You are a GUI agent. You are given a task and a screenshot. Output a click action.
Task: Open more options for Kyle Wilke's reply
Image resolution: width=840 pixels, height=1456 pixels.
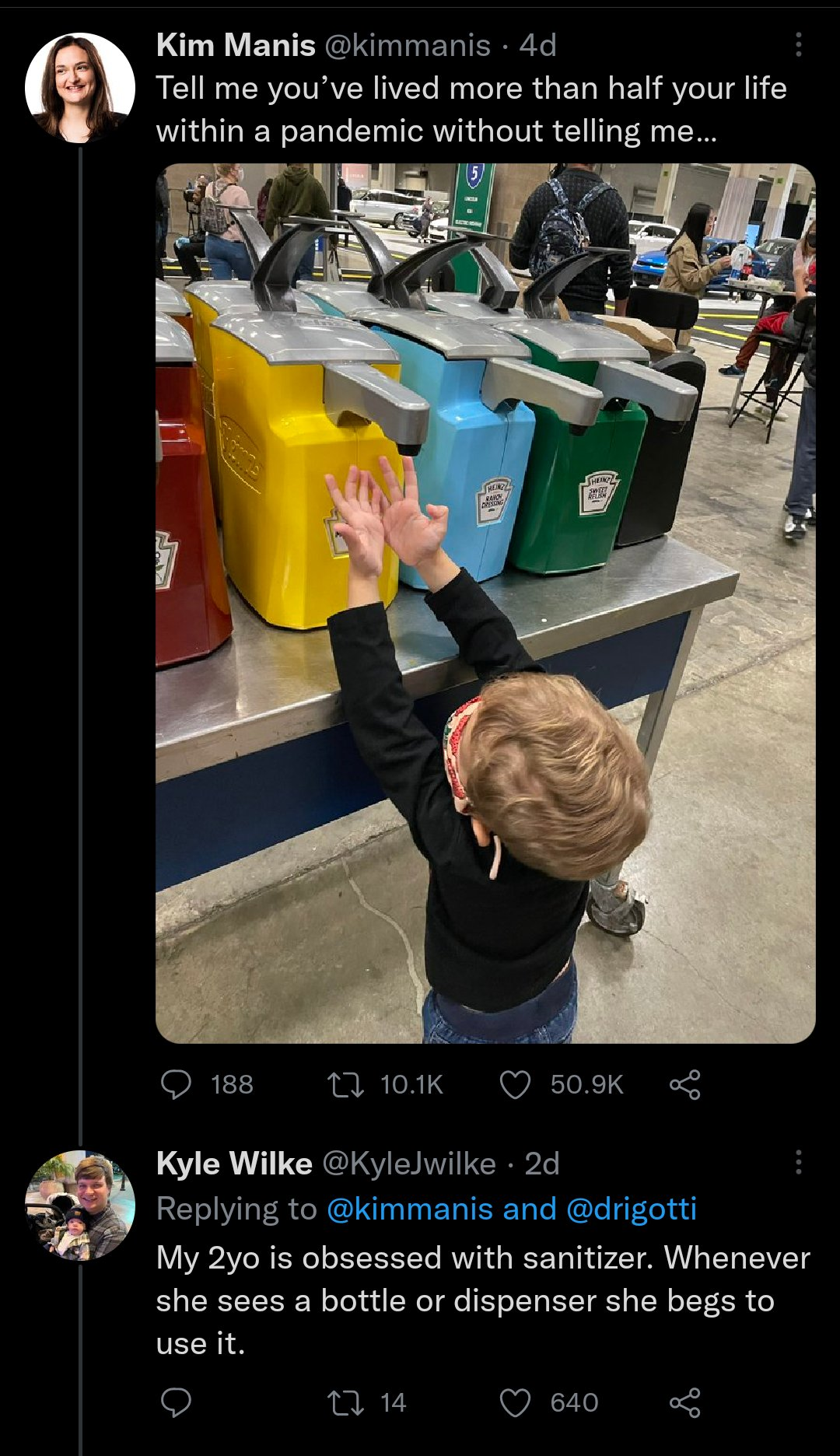[798, 1163]
